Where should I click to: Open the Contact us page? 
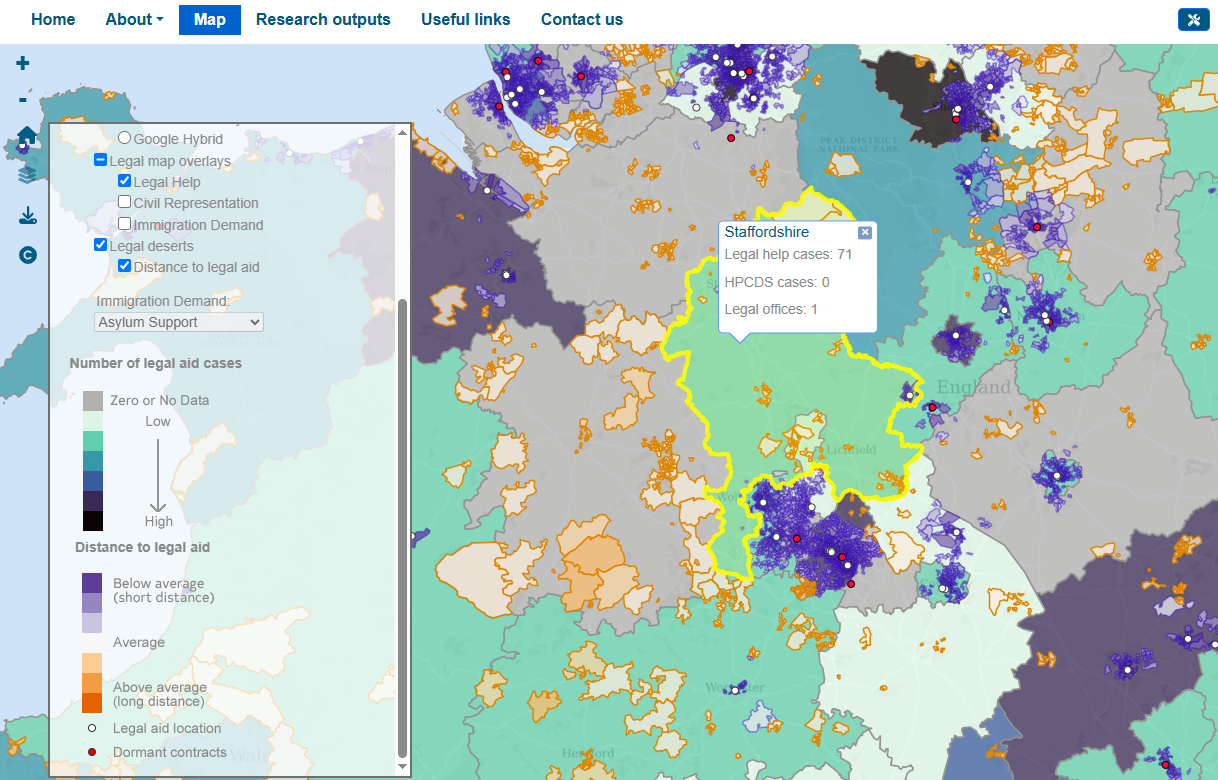(582, 19)
